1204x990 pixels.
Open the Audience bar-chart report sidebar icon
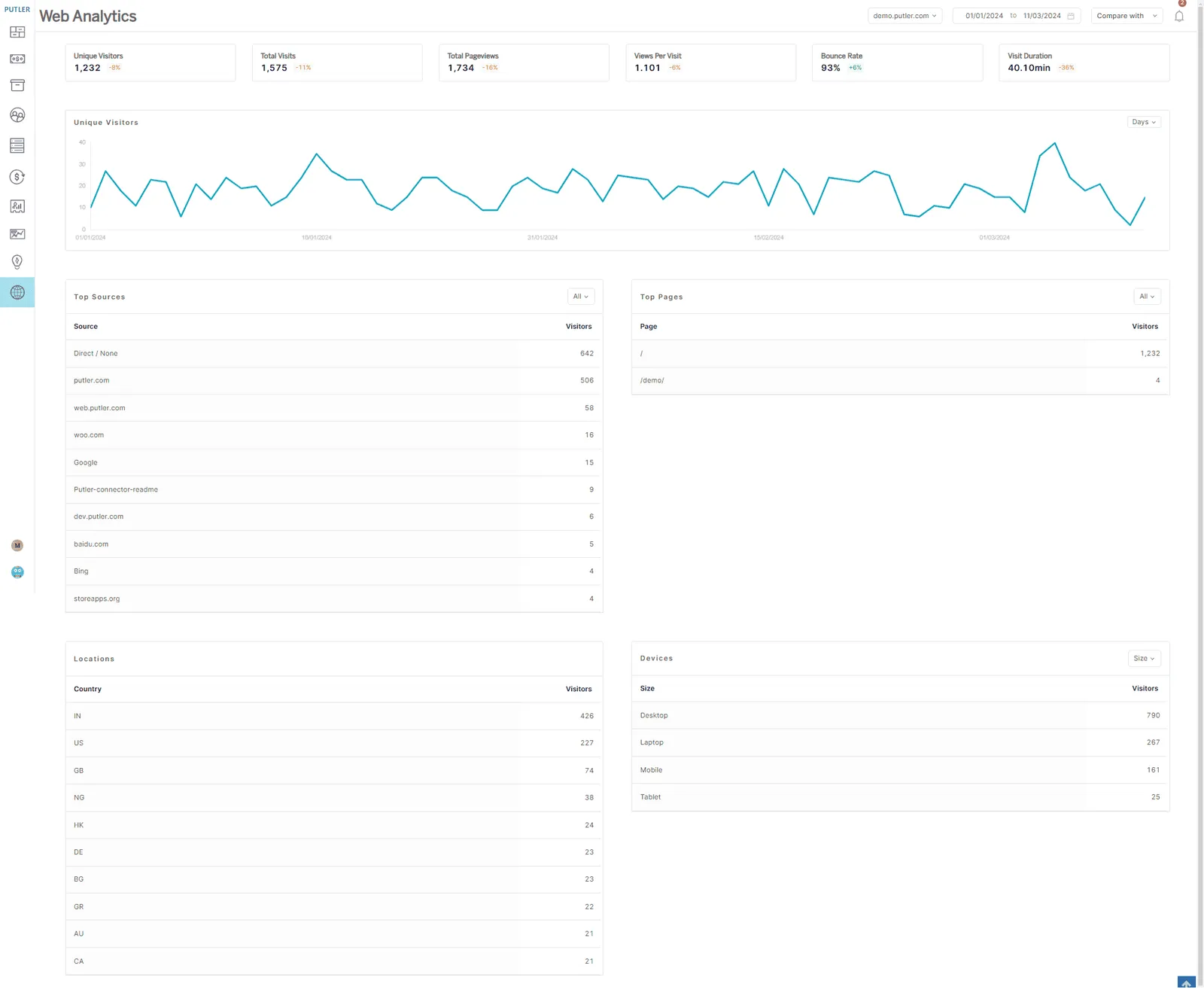point(17,206)
